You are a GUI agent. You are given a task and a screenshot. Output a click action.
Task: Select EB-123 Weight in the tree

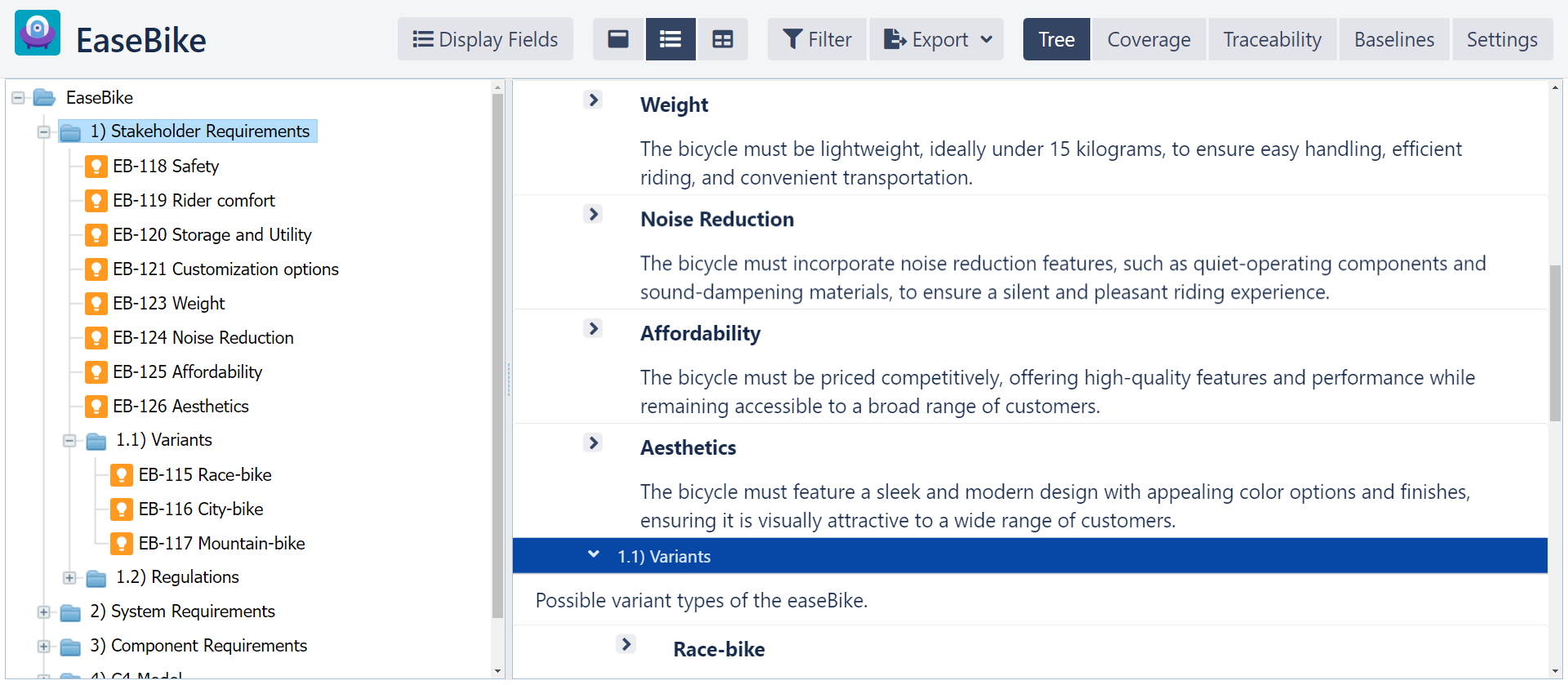click(169, 304)
